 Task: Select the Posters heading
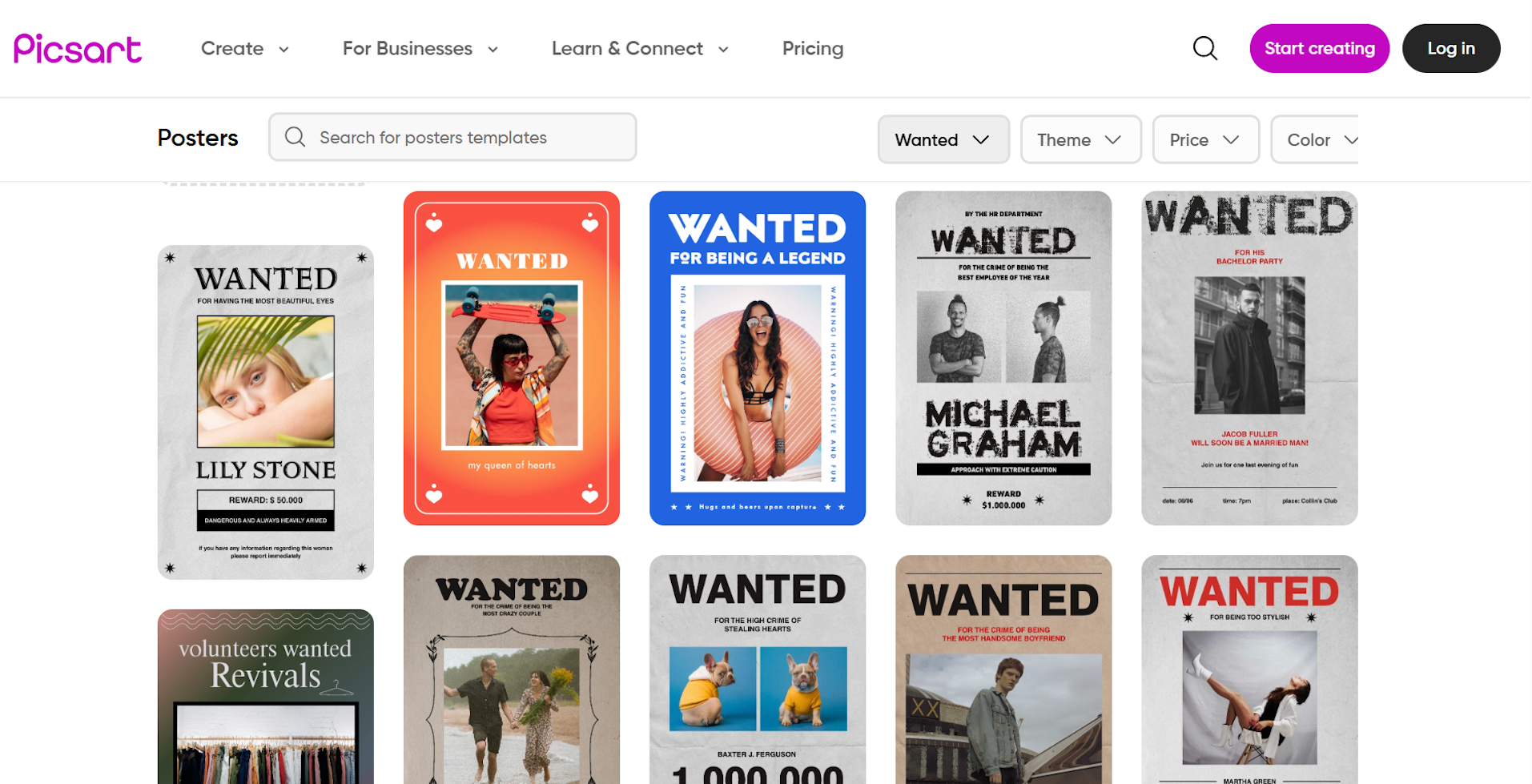click(197, 137)
